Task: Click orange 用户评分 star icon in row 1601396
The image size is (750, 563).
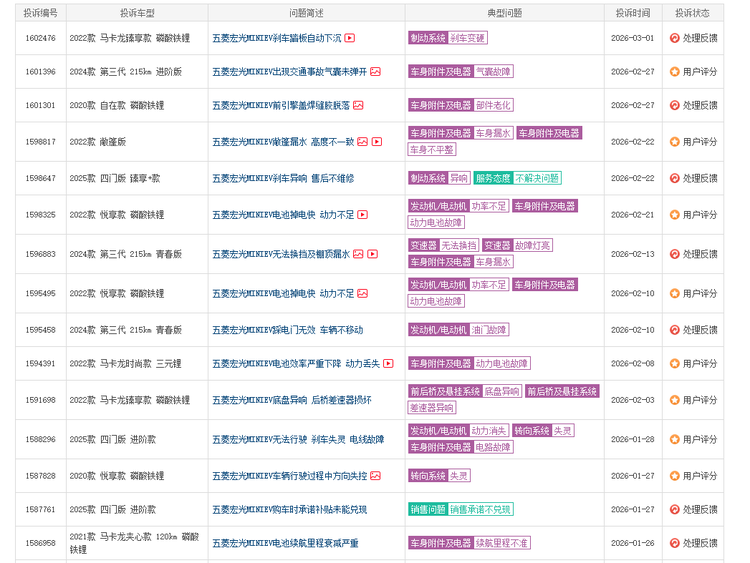Action: pos(674,72)
